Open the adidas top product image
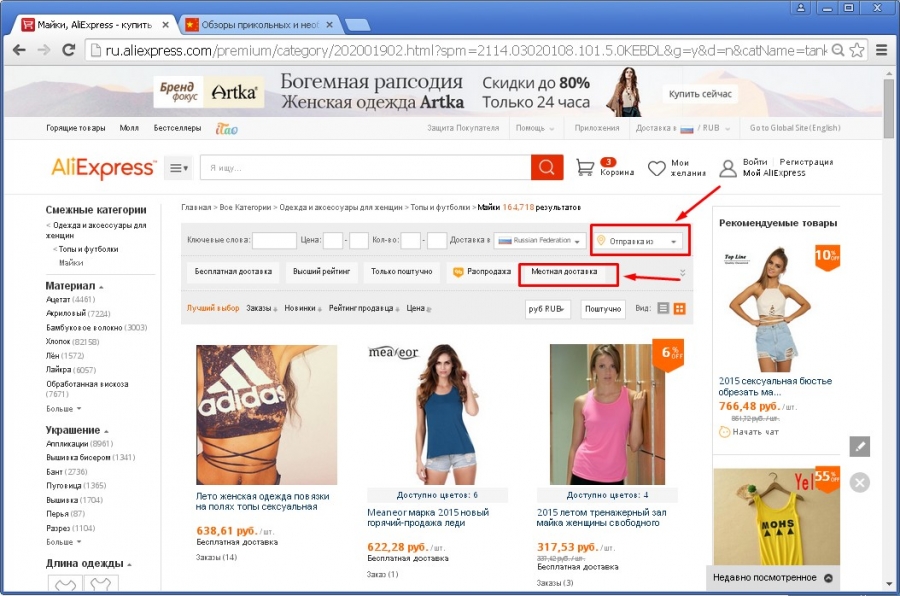 (x=266, y=415)
